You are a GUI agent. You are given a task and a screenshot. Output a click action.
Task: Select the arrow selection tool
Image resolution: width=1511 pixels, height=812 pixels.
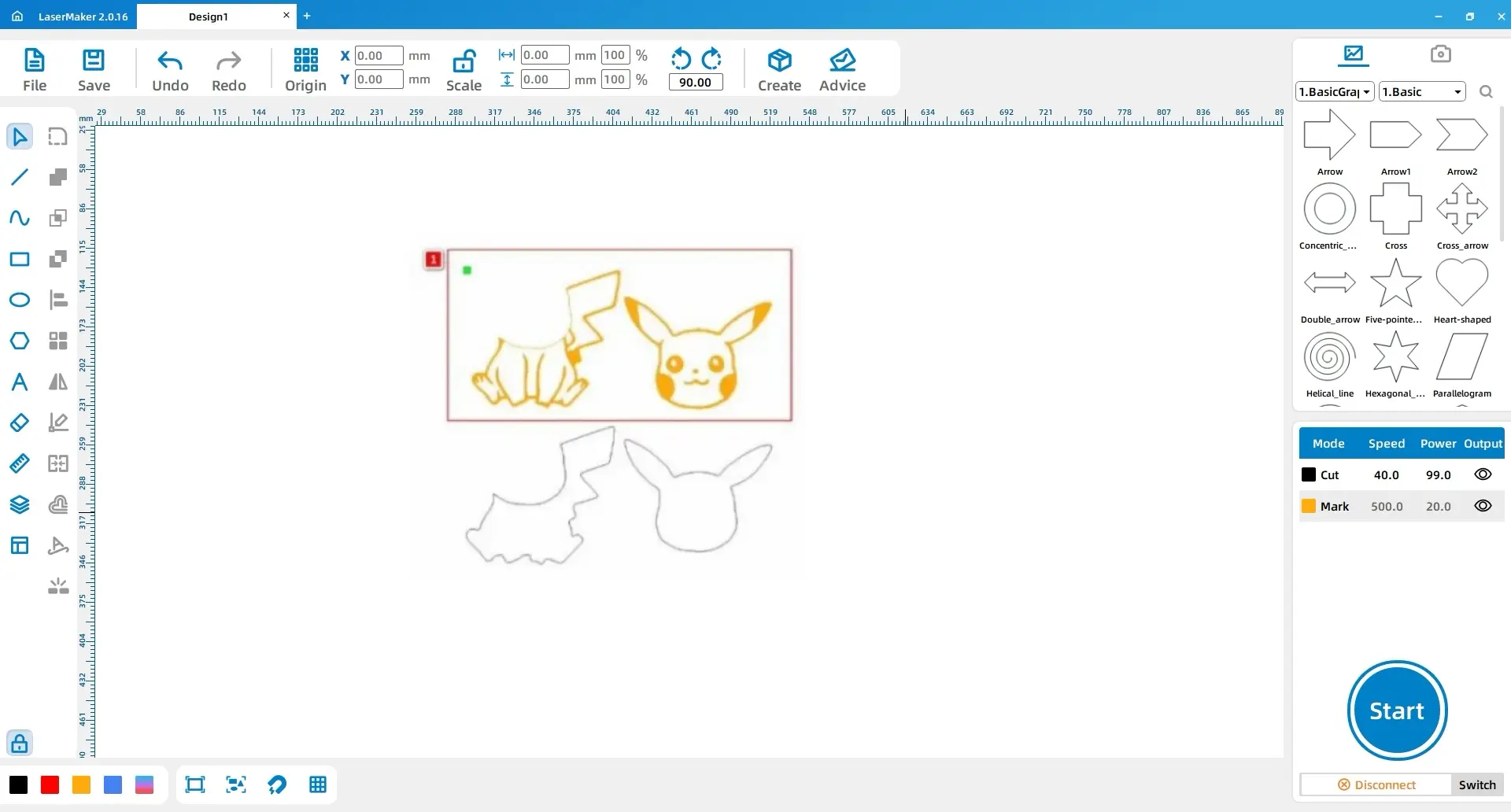tap(20, 136)
